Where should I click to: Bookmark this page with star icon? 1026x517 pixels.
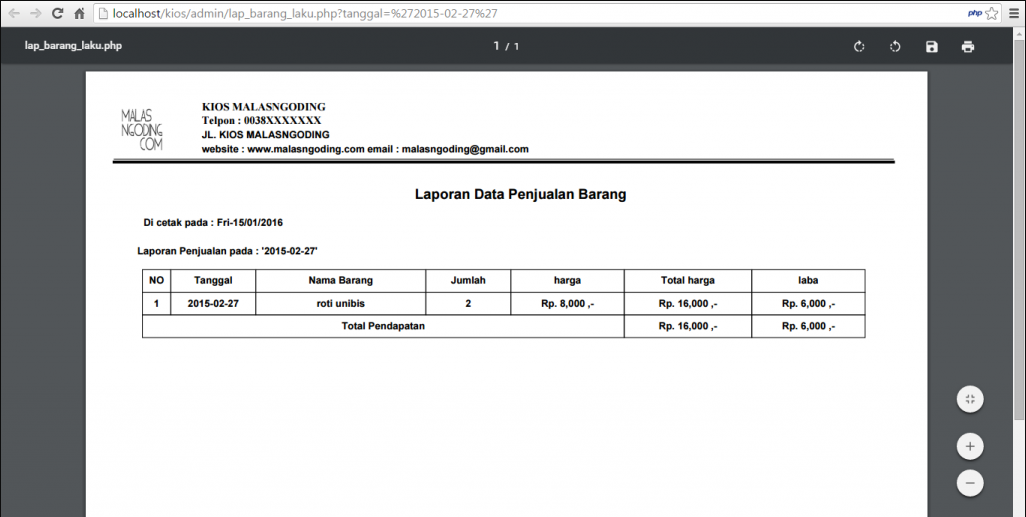992,13
